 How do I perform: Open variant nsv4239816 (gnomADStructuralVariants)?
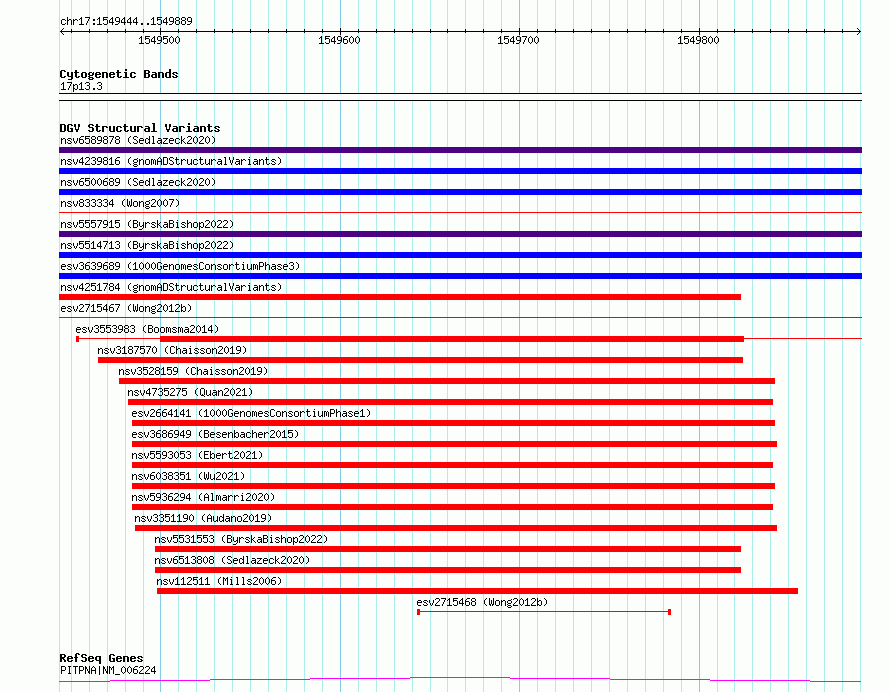[x=171, y=161]
